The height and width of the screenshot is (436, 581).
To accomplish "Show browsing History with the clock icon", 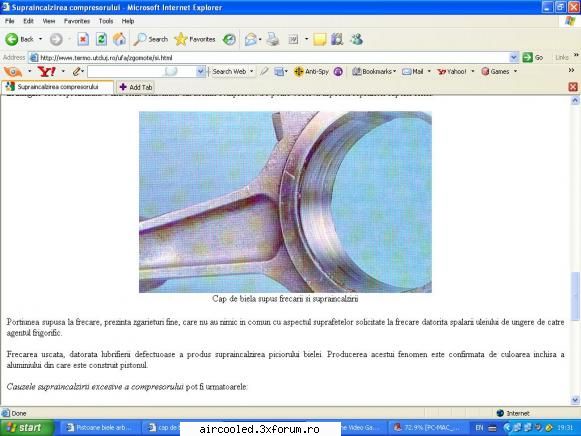I will coord(229,39).
